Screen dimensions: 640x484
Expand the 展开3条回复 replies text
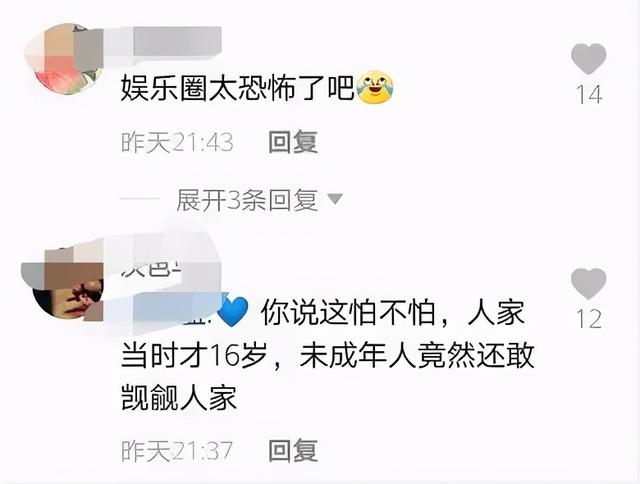tap(247, 200)
